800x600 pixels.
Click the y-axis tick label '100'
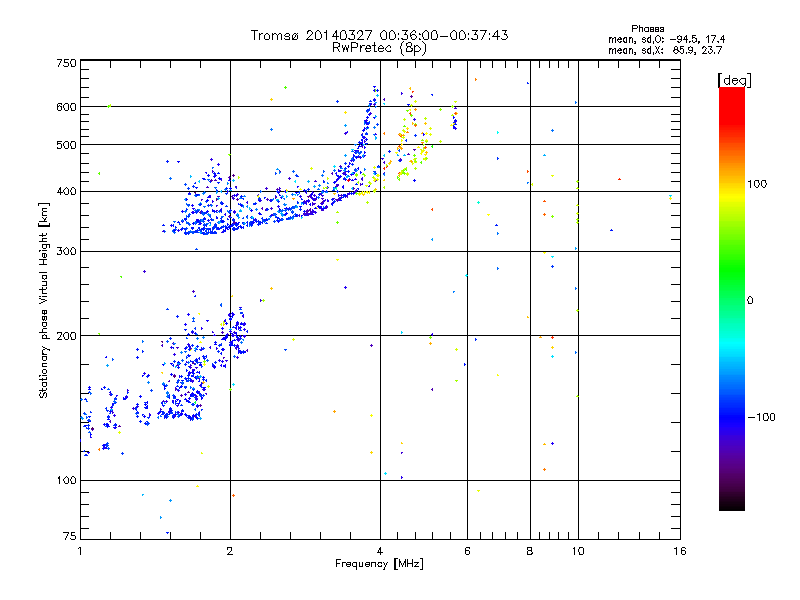click(x=66, y=480)
